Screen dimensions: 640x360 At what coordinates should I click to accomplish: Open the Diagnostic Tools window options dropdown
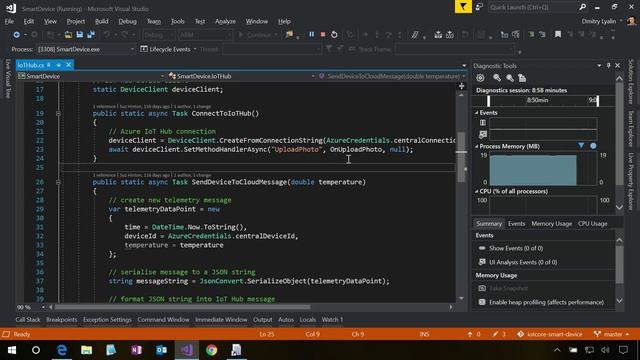pos(599,65)
